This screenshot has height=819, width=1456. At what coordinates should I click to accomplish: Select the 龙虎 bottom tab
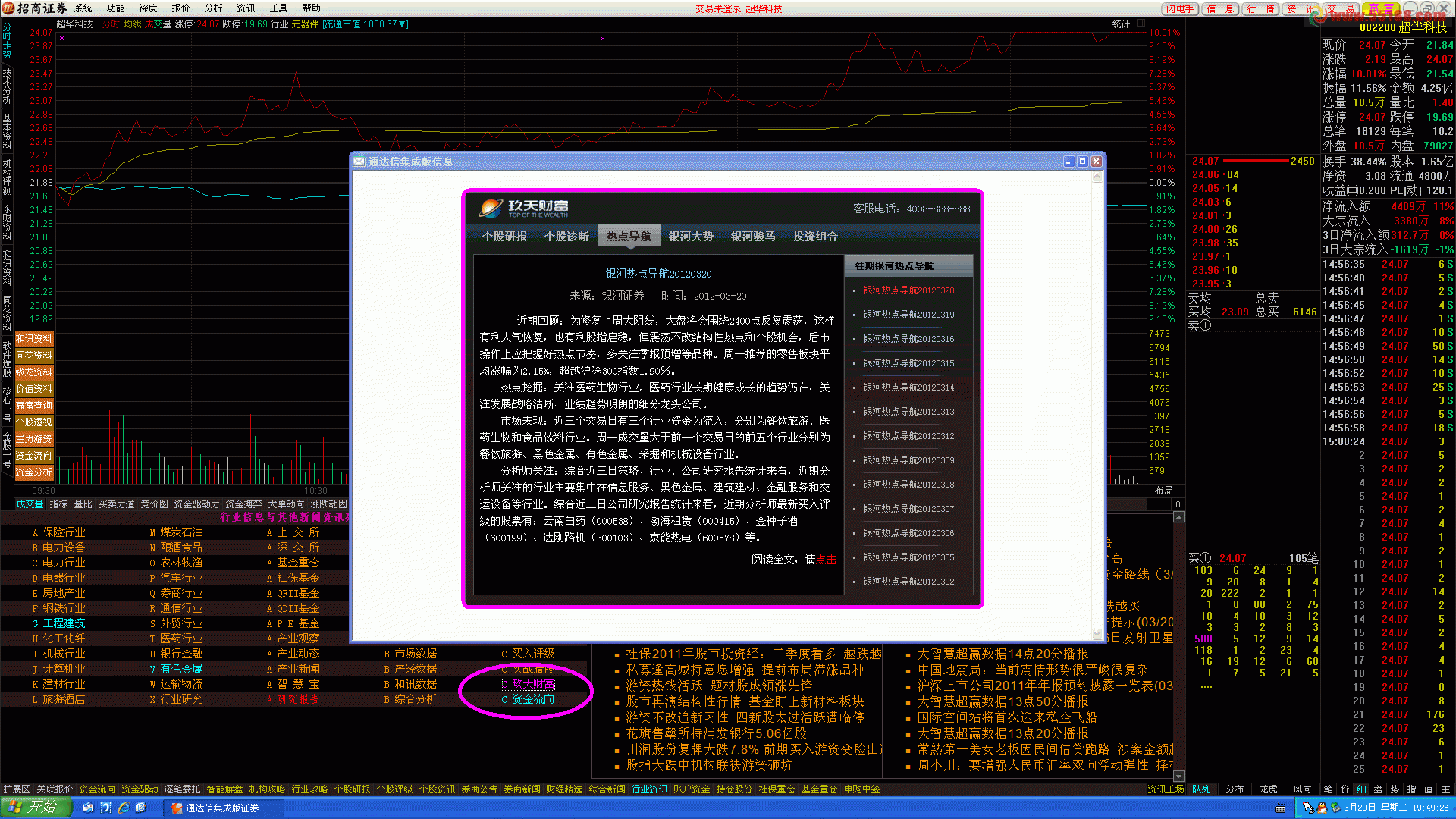pos(1269,789)
